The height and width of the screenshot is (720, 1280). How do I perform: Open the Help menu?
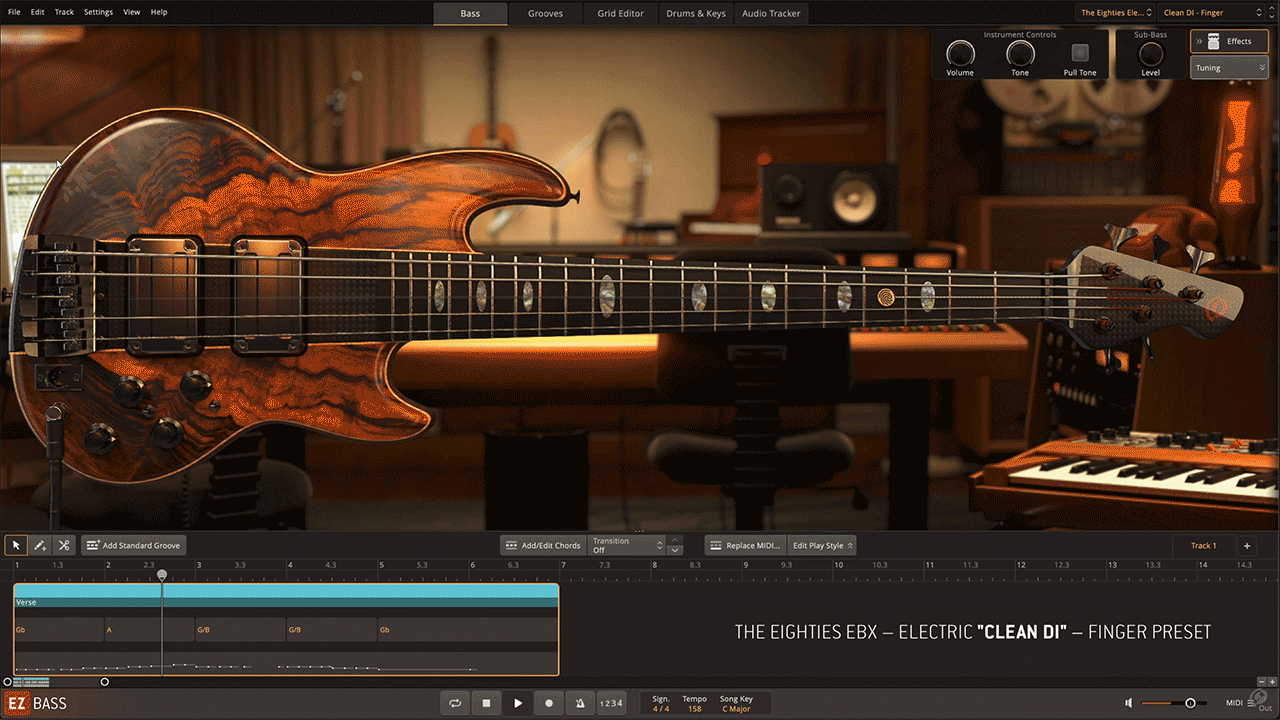pos(159,12)
